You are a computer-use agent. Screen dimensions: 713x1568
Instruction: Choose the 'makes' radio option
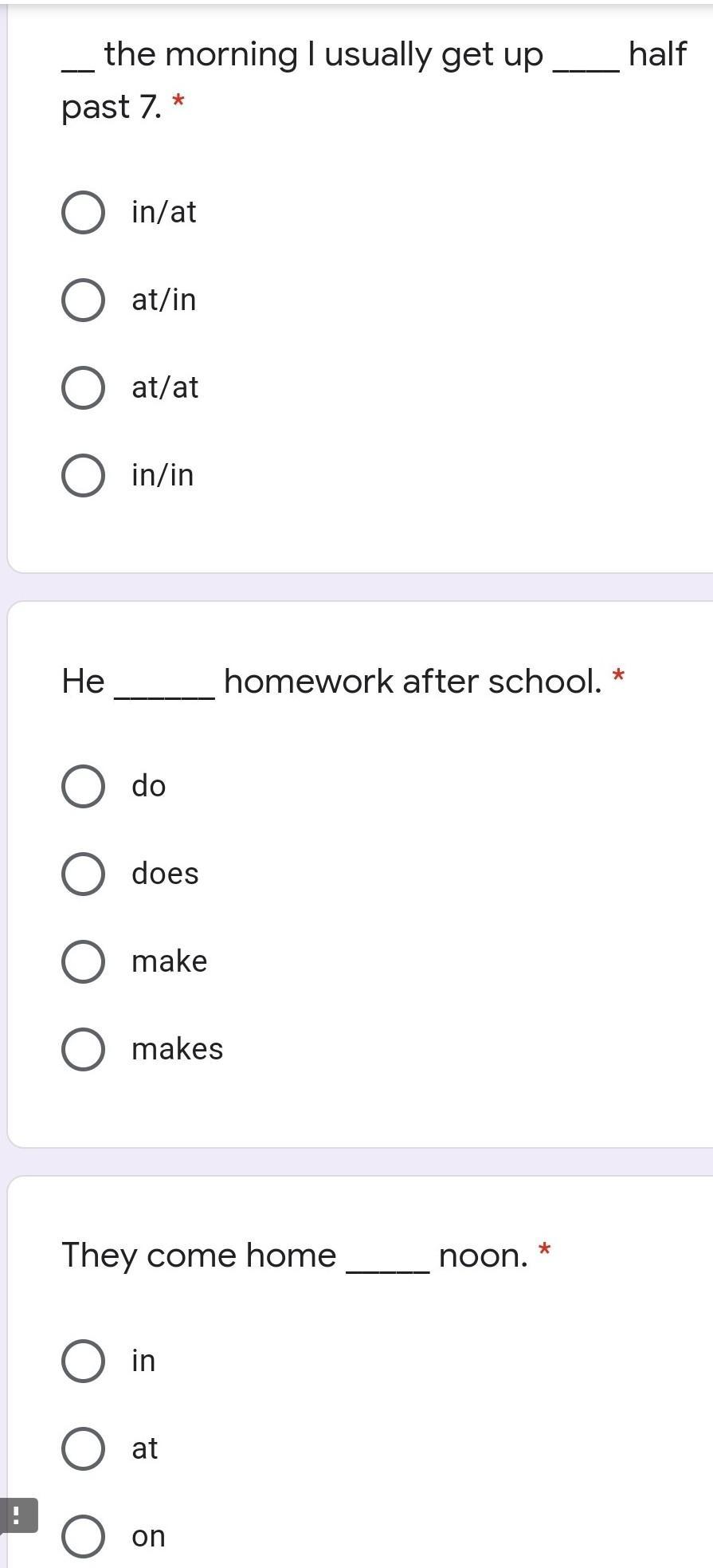[83, 1050]
